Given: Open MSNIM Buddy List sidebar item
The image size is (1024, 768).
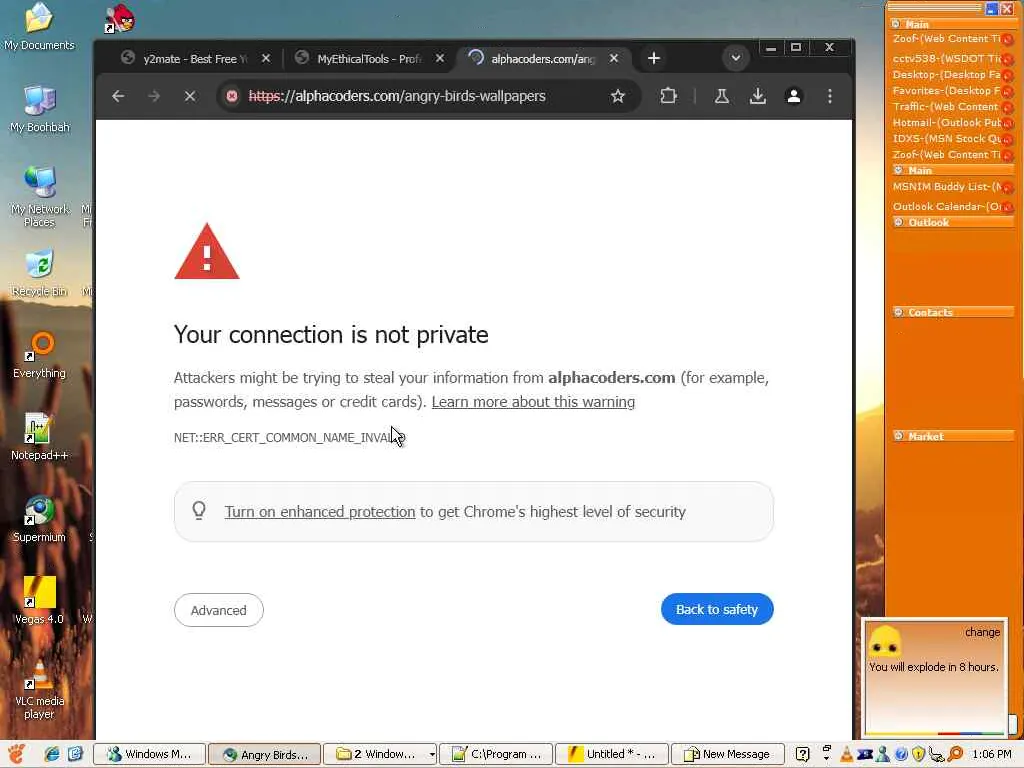Looking at the screenshot, I should point(946,187).
